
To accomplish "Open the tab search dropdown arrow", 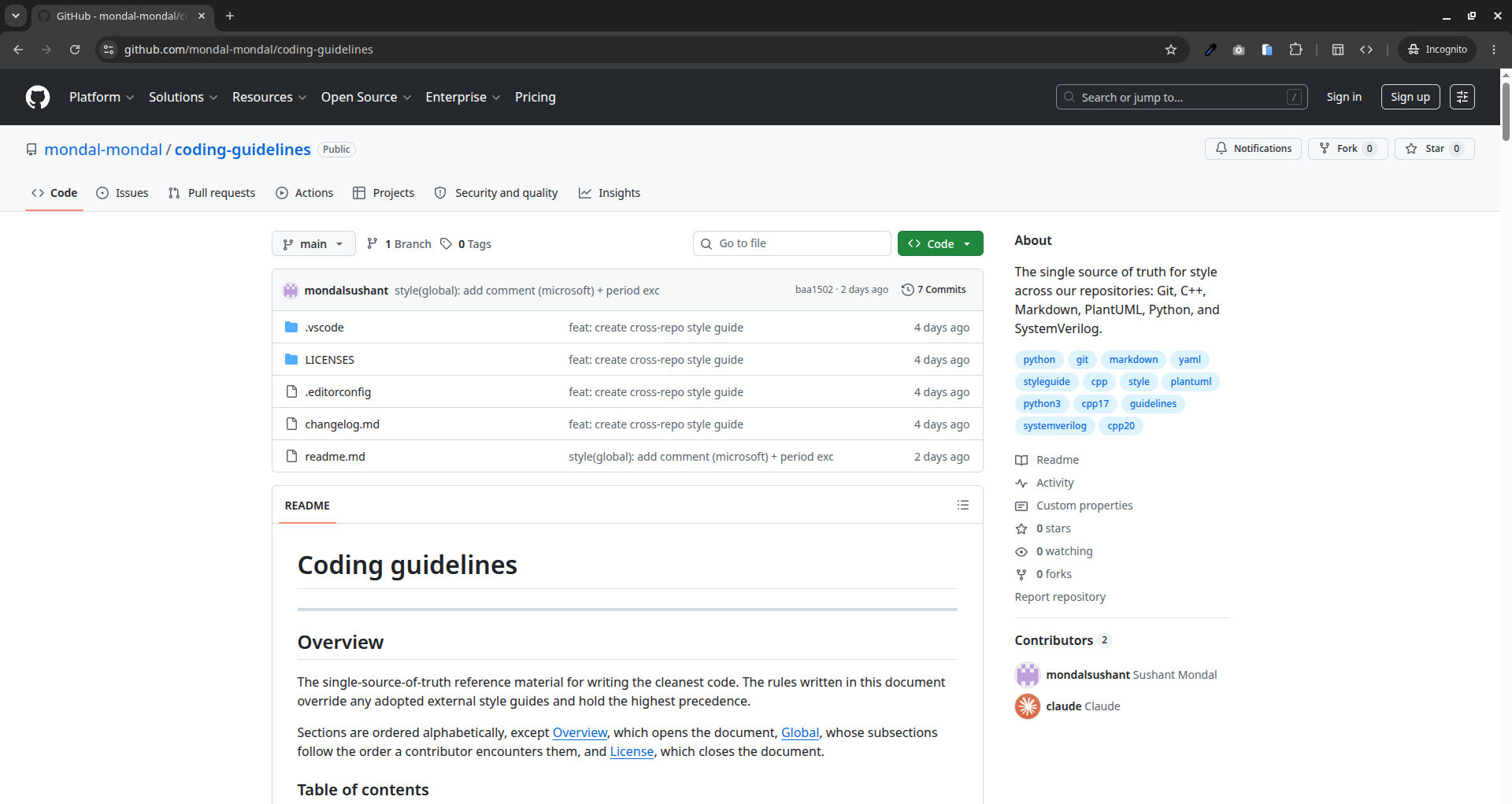I will (x=16, y=16).
